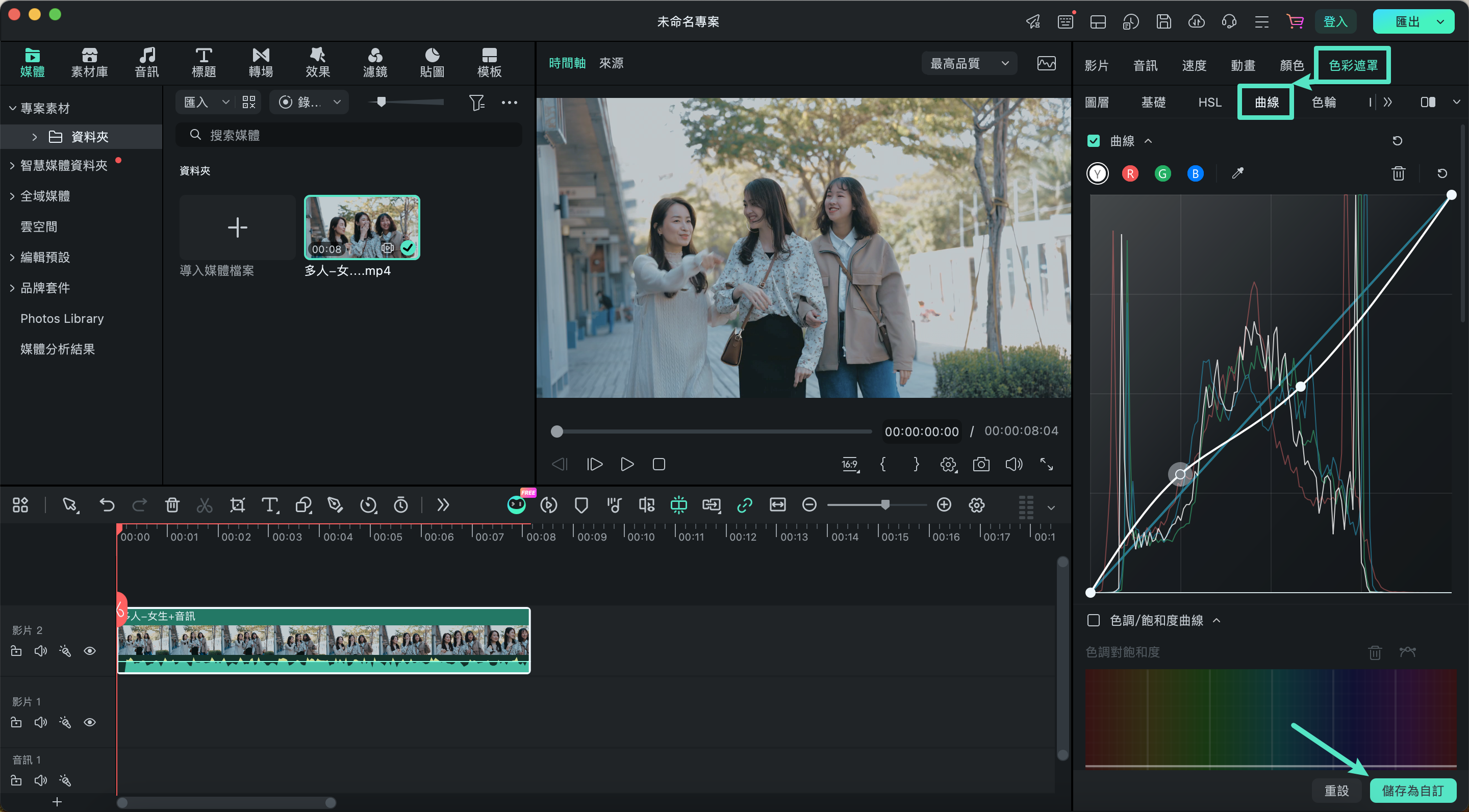Take a snapshot with the camera icon
The height and width of the screenshot is (812, 1469).
click(x=981, y=464)
